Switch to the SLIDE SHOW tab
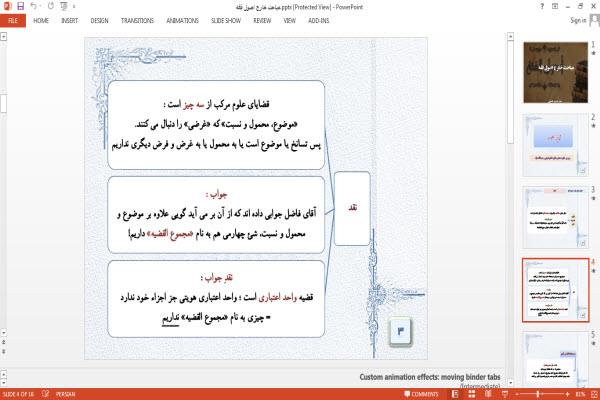 (x=226, y=21)
